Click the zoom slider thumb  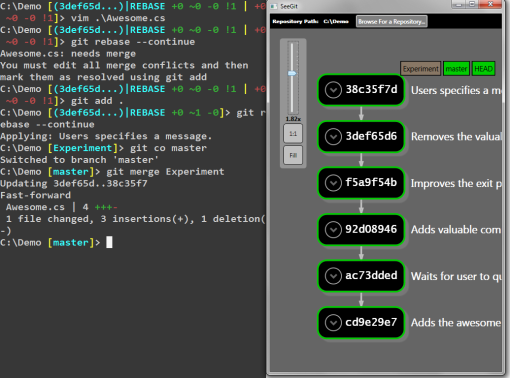coord(292,73)
